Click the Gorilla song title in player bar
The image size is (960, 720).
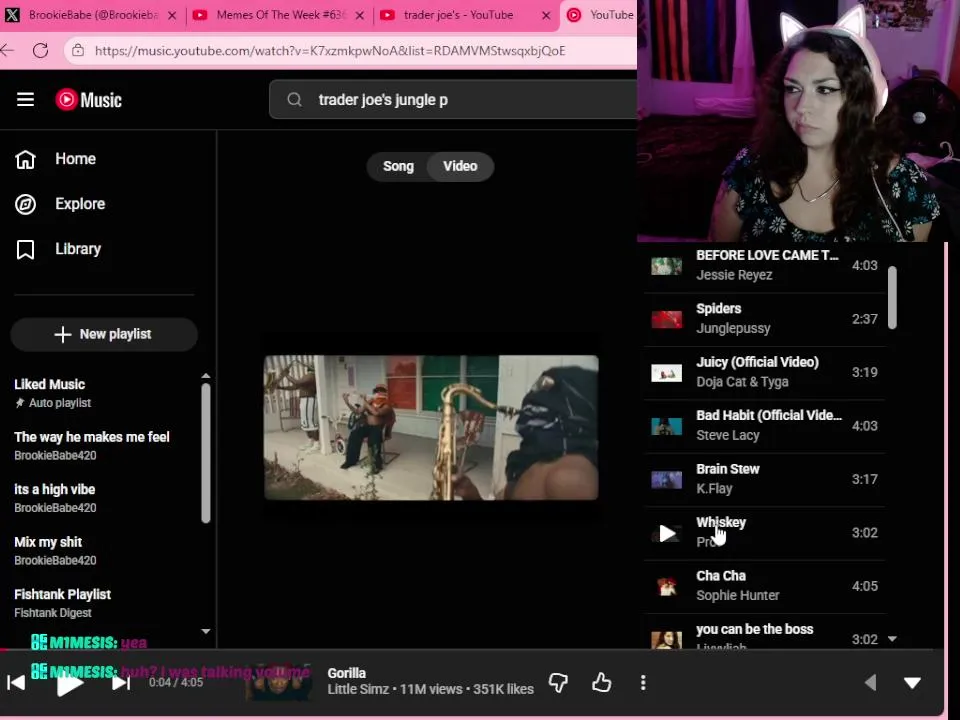point(347,673)
